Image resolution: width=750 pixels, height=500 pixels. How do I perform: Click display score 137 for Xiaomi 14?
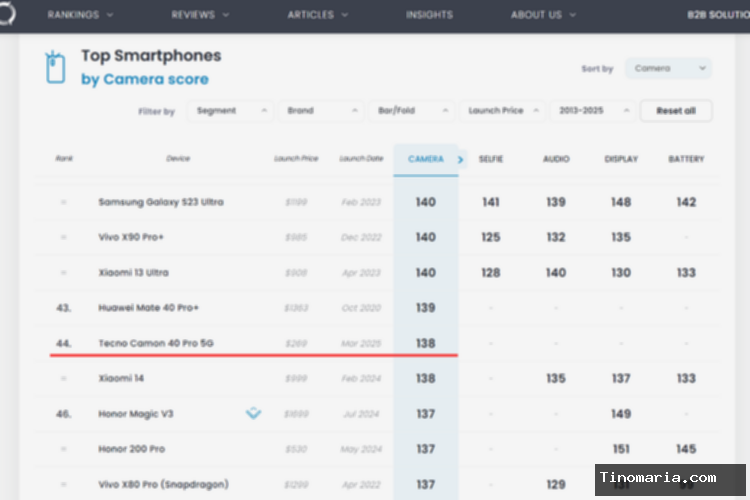[621, 378]
